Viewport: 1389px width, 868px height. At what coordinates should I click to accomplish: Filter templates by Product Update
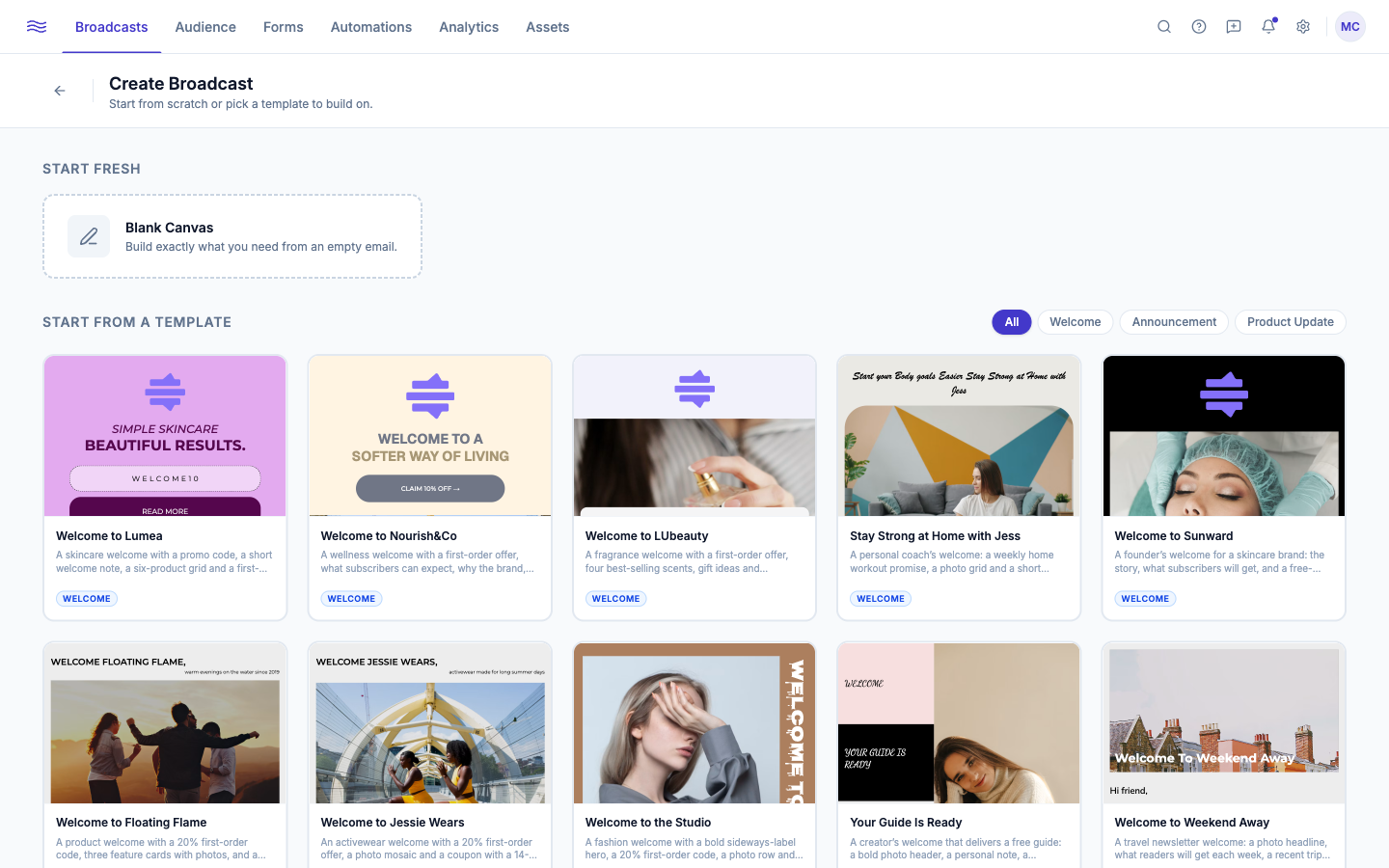1291,322
